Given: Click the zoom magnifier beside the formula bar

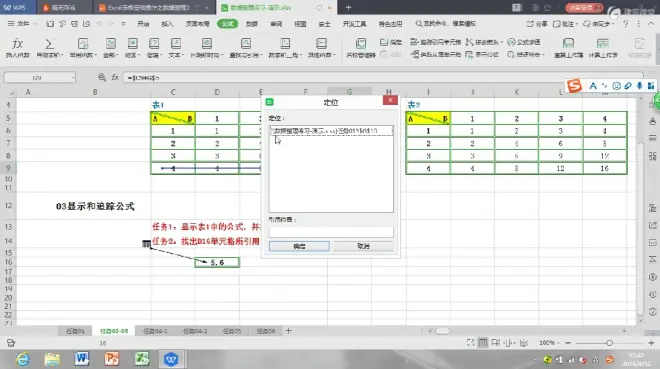Looking at the screenshot, I should click(101, 77).
